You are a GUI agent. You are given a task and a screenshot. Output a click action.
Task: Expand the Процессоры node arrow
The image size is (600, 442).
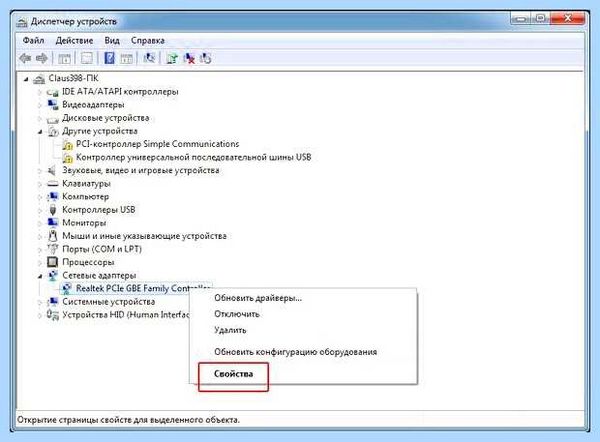(40, 263)
